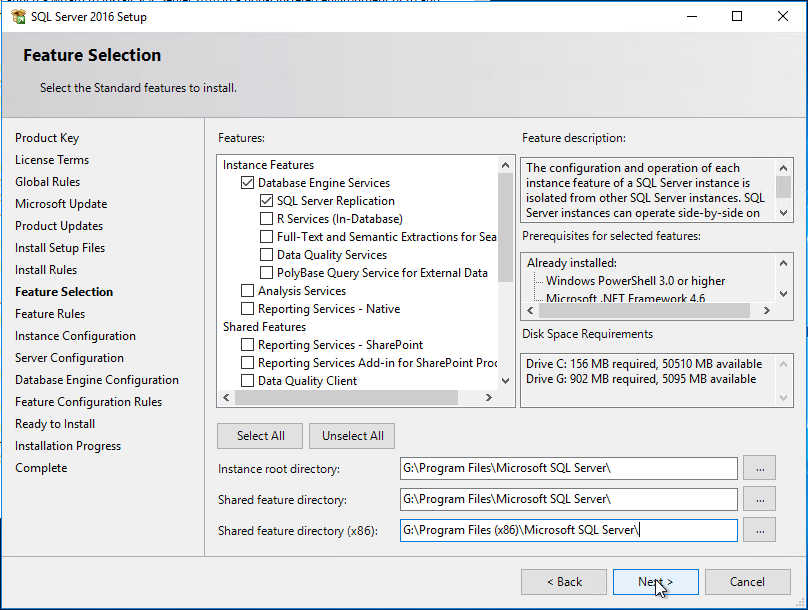Go to the Next setup page
808x610 pixels.
[x=655, y=582]
